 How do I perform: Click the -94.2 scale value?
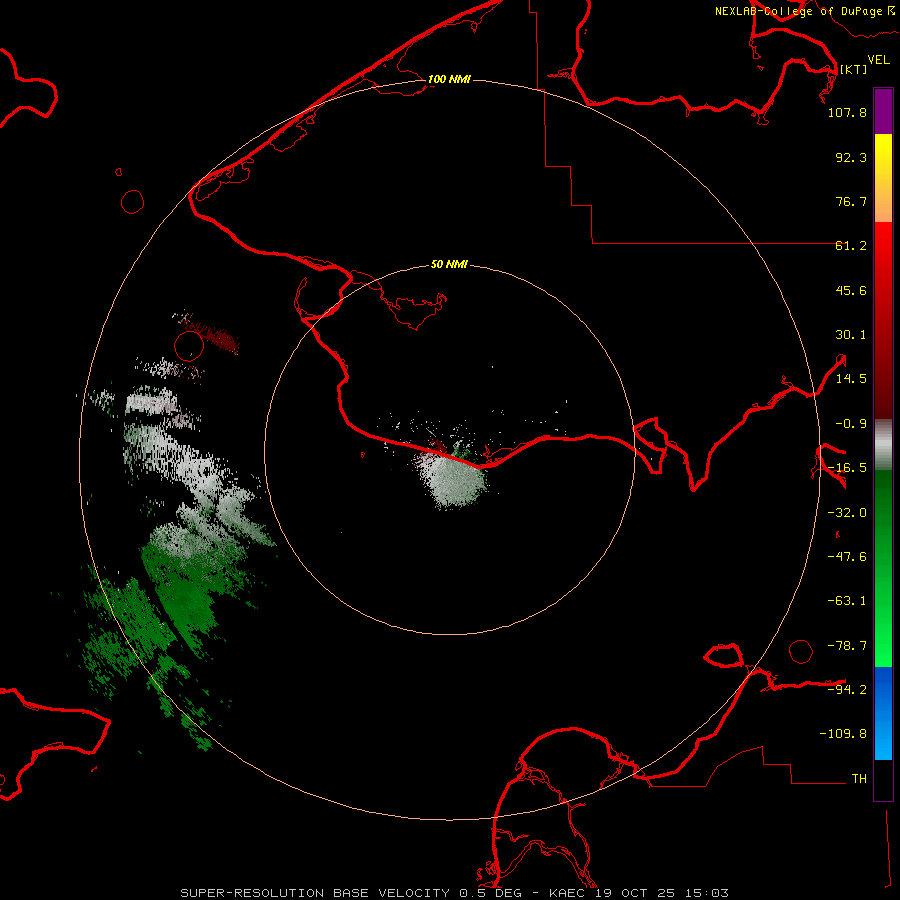tap(847, 689)
